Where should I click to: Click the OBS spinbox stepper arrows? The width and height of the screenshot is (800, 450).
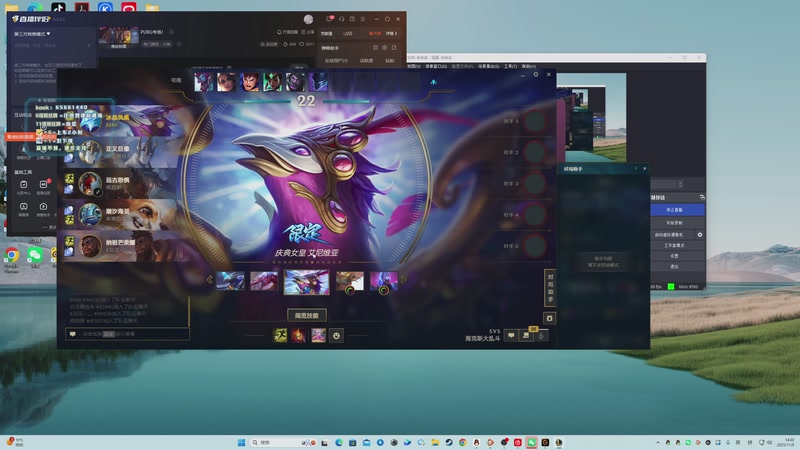pos(680,184)
